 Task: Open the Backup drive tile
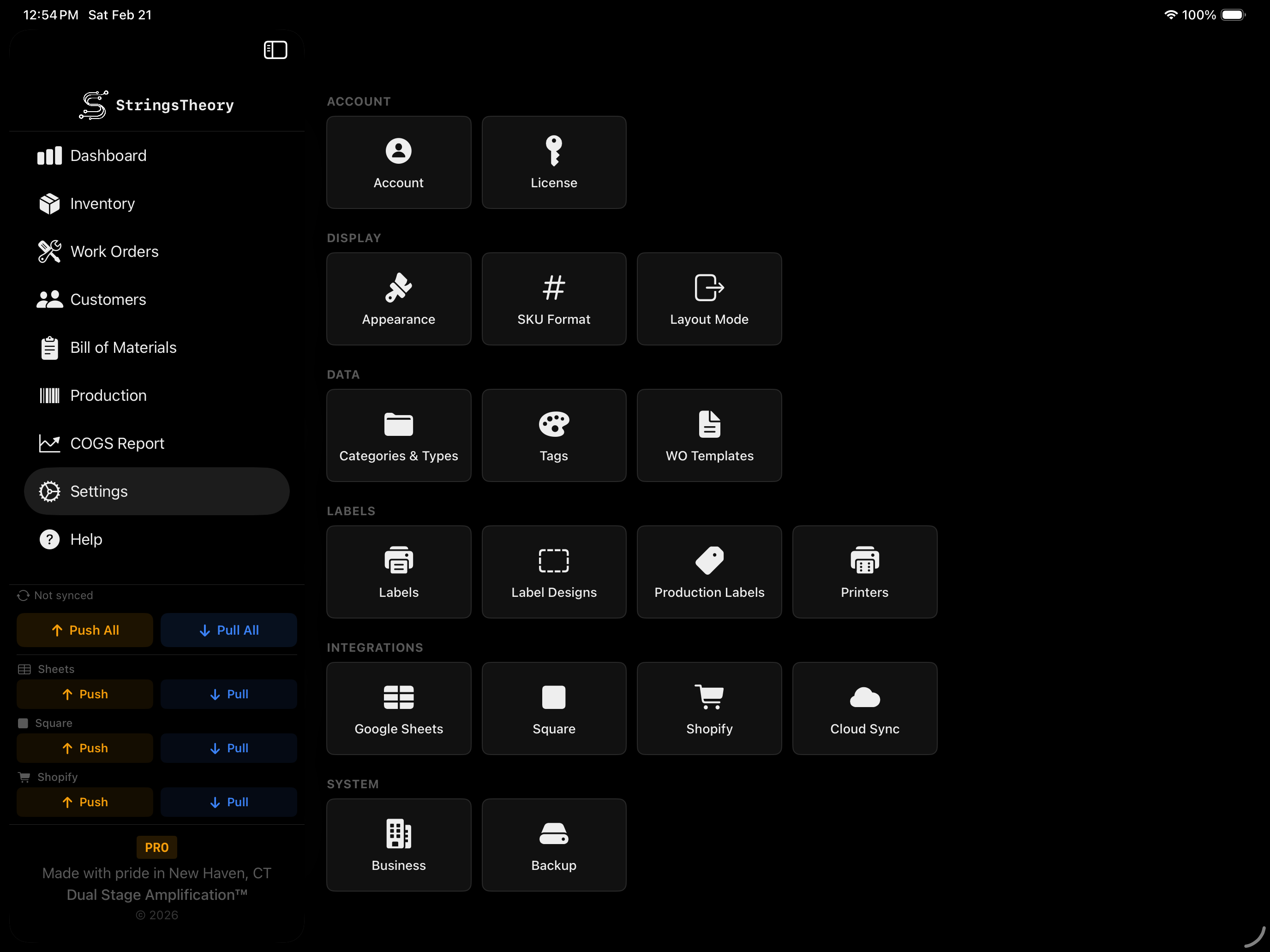point(553,845)
